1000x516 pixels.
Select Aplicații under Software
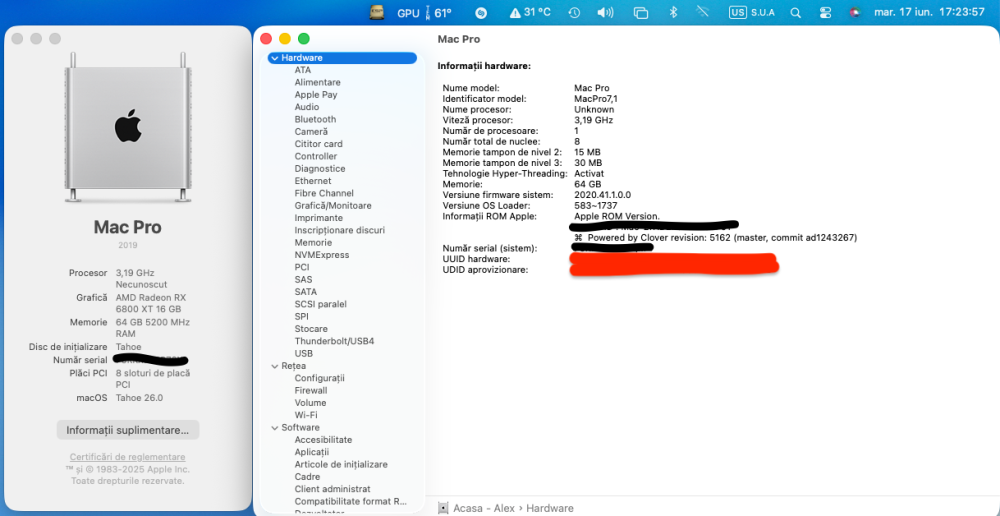(x=312, y=452)
